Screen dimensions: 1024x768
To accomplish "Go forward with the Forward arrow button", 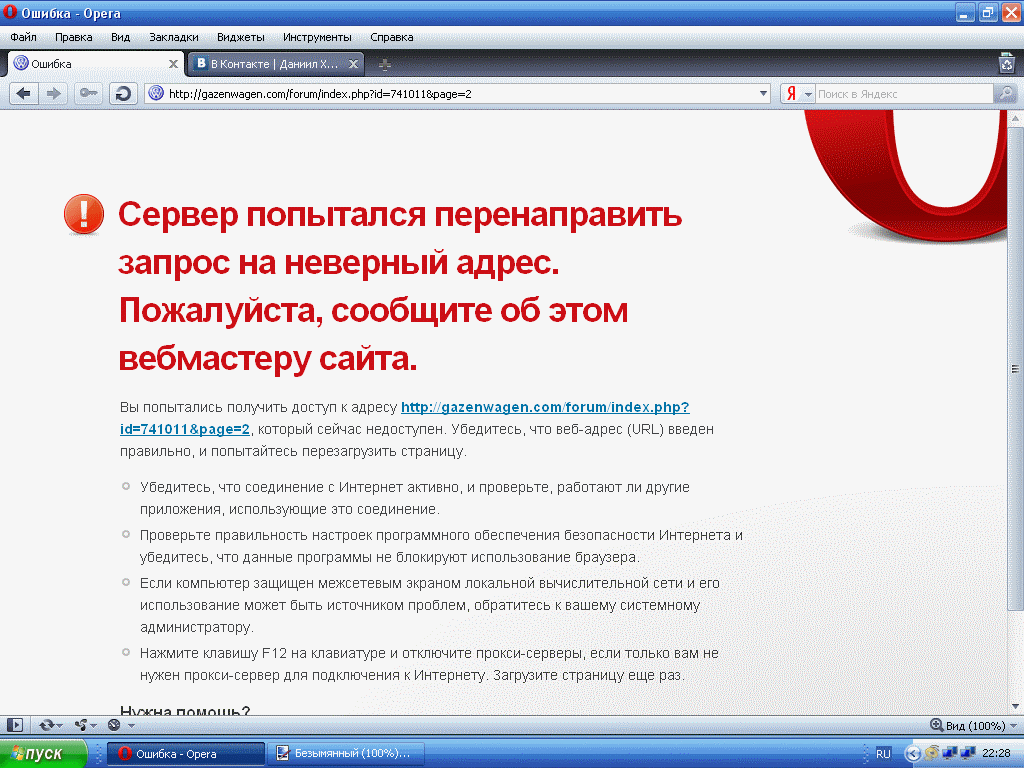I will (54, 94).
